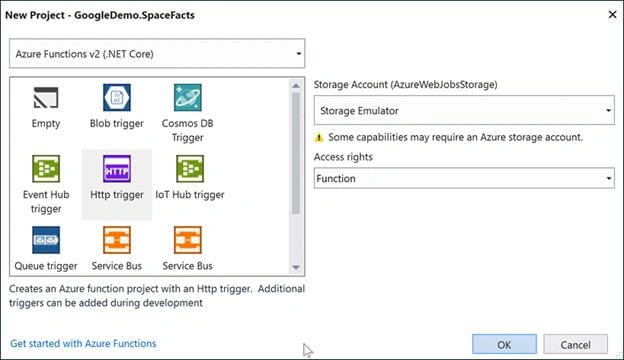Close the New Project dialog
Screen dimensions: 624x360
[x=612, y=15]
